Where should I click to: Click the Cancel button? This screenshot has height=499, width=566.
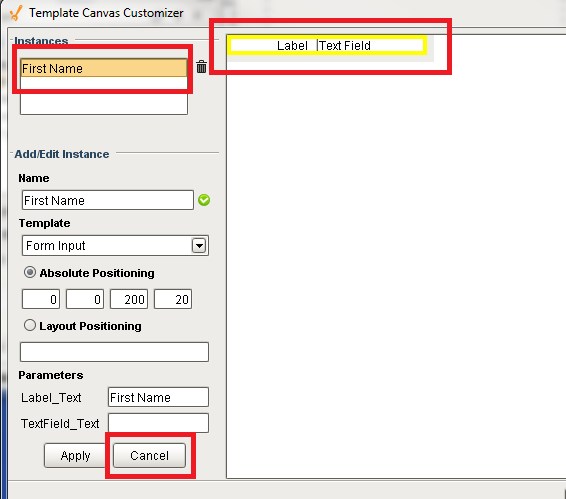pyautogui.click(x=149, y=455)
